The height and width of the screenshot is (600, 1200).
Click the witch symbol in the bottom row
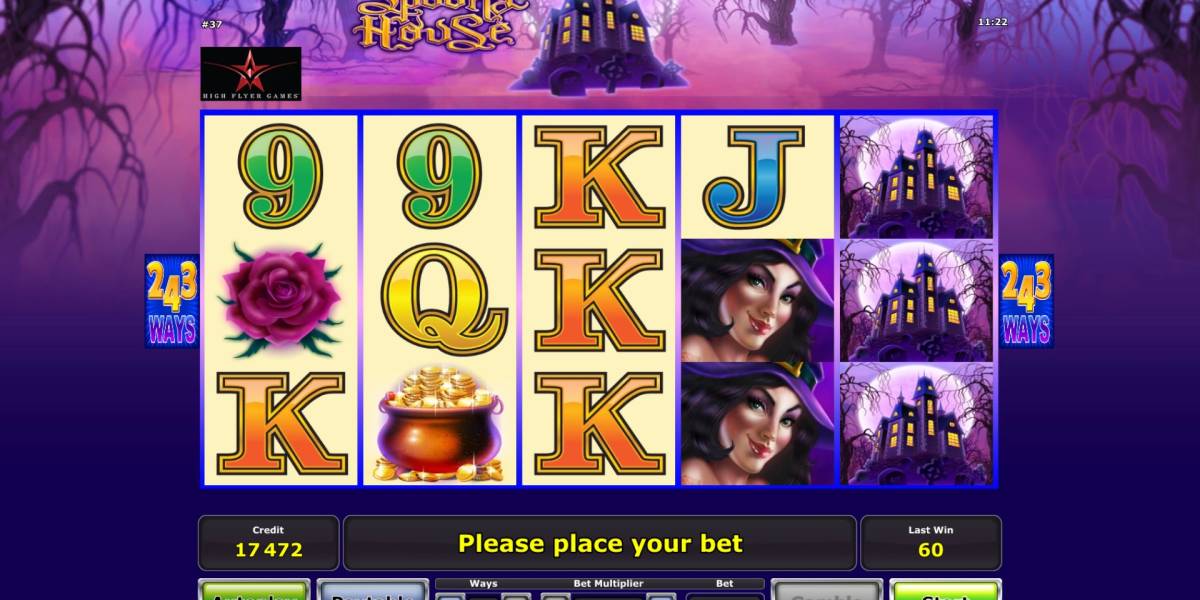758,424
